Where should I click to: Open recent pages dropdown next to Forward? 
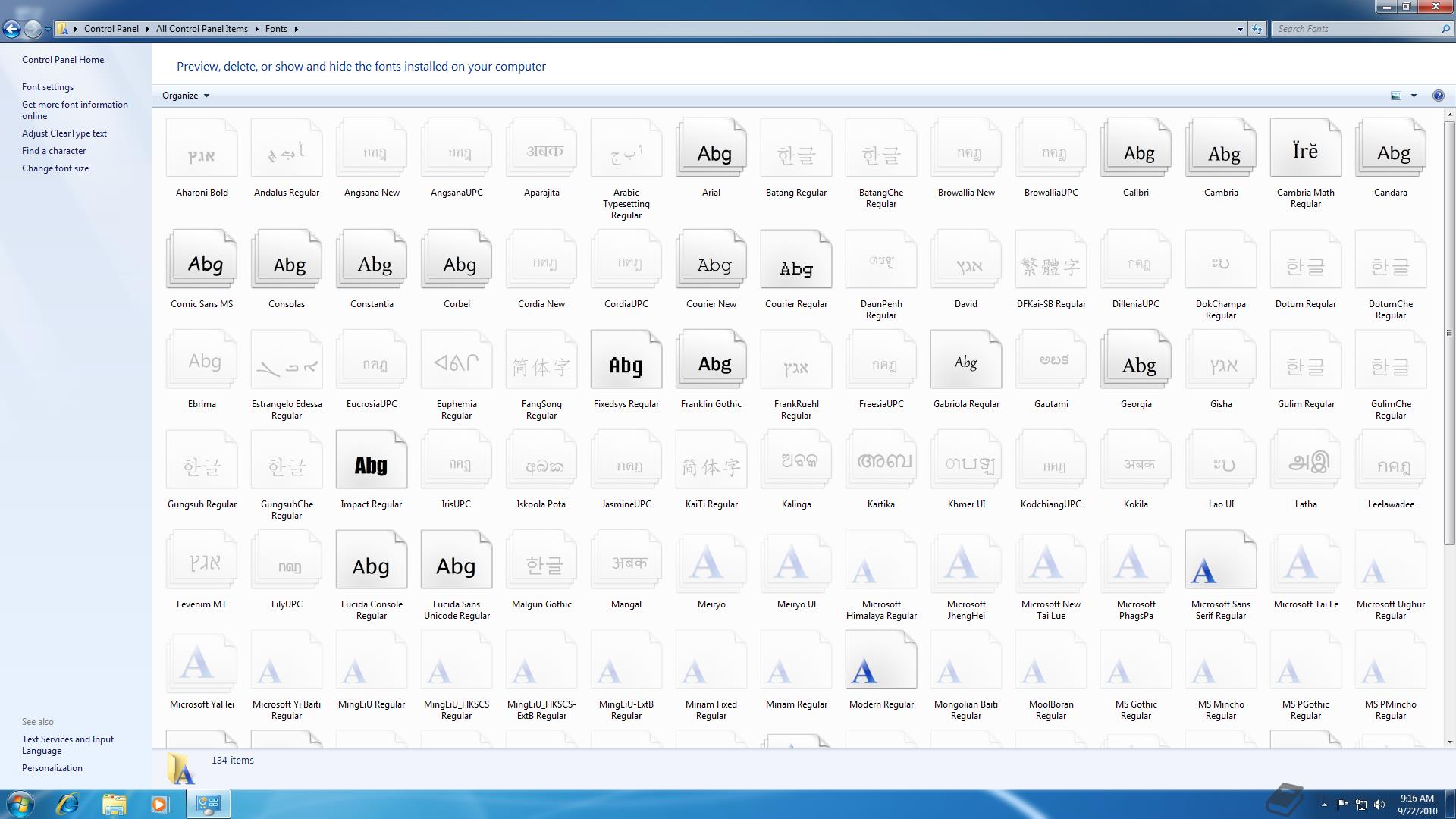tap(48, 30)
